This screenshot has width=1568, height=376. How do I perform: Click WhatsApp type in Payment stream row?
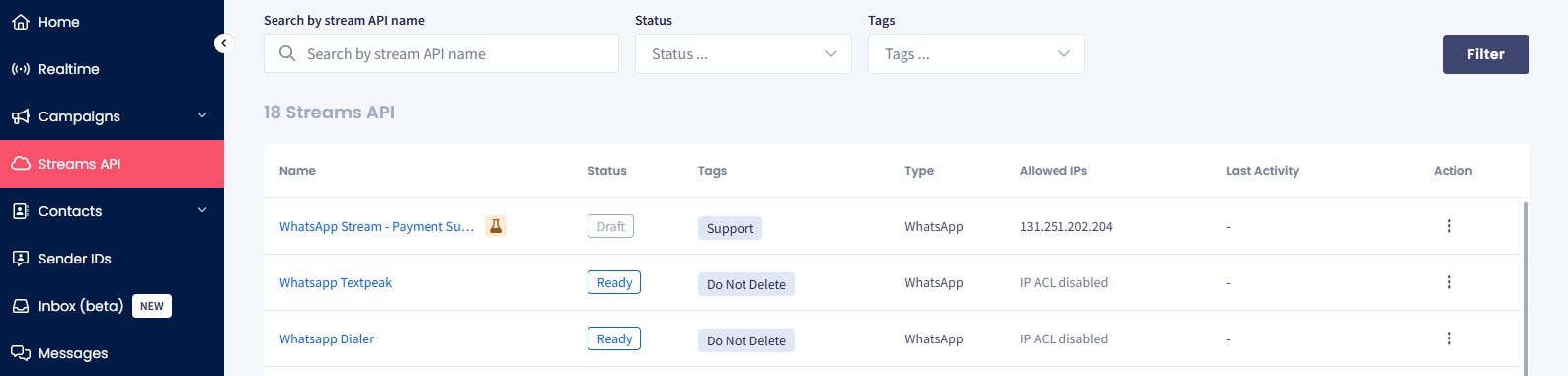(933, 226)
